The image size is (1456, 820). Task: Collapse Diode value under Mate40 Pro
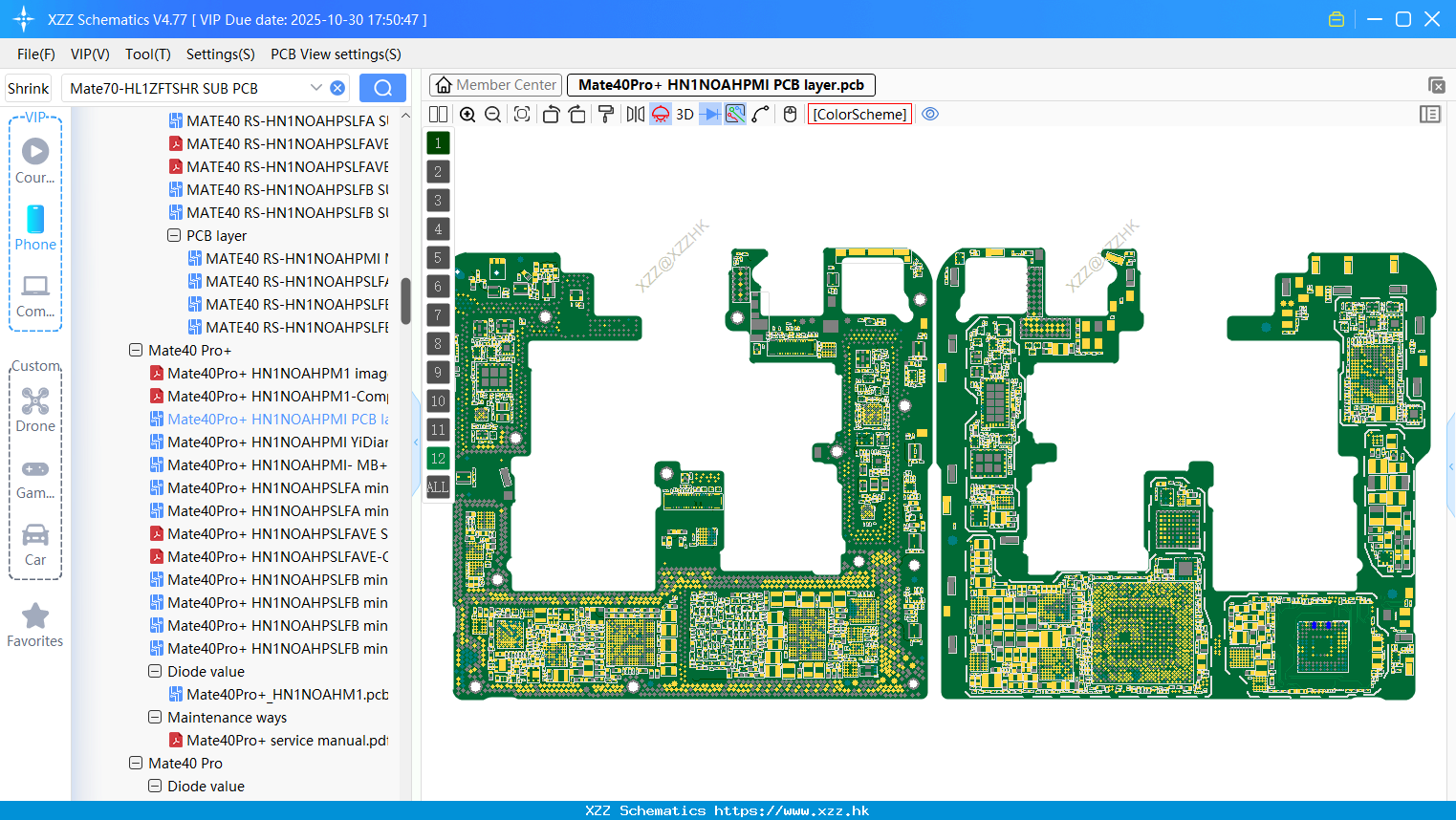155,786
